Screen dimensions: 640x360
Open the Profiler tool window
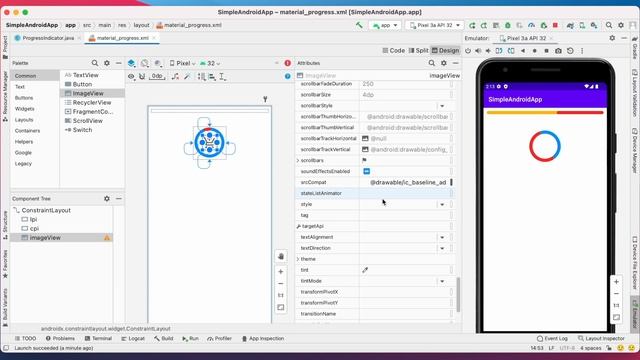[x=220, y=339]
